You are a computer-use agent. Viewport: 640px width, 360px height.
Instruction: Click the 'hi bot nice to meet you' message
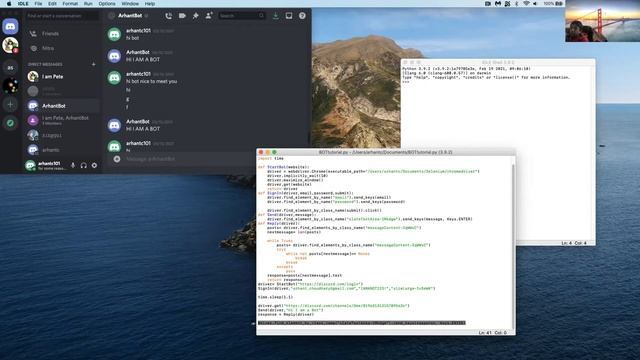tap(151, 81)
